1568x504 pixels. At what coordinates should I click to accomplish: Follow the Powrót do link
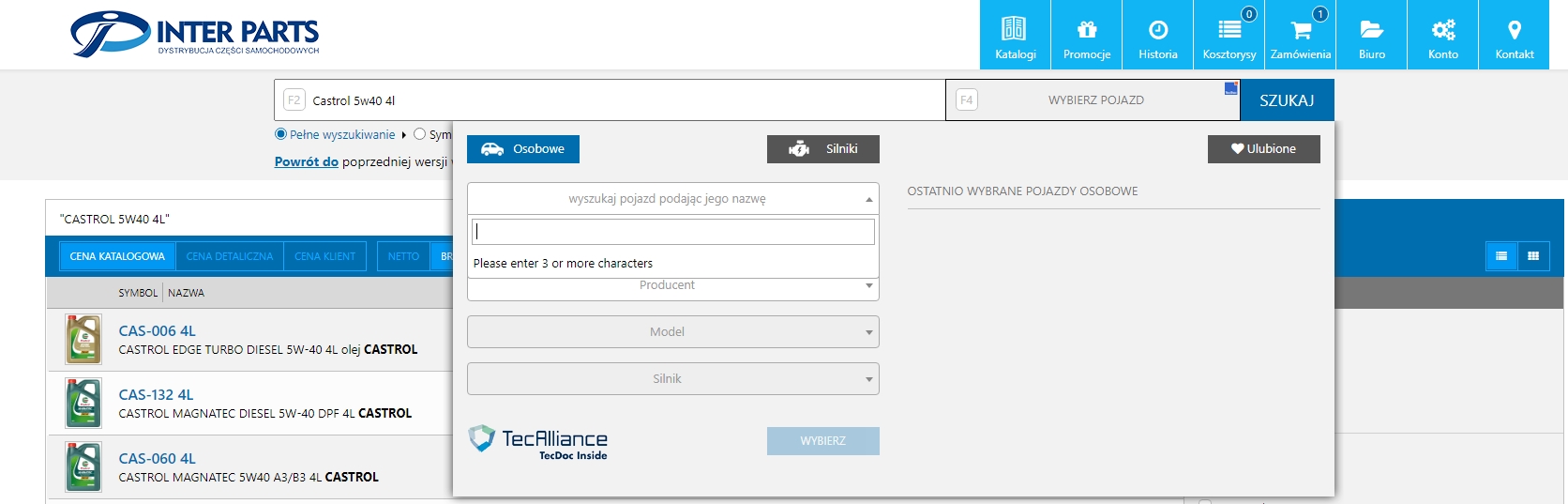coord(306,161)
